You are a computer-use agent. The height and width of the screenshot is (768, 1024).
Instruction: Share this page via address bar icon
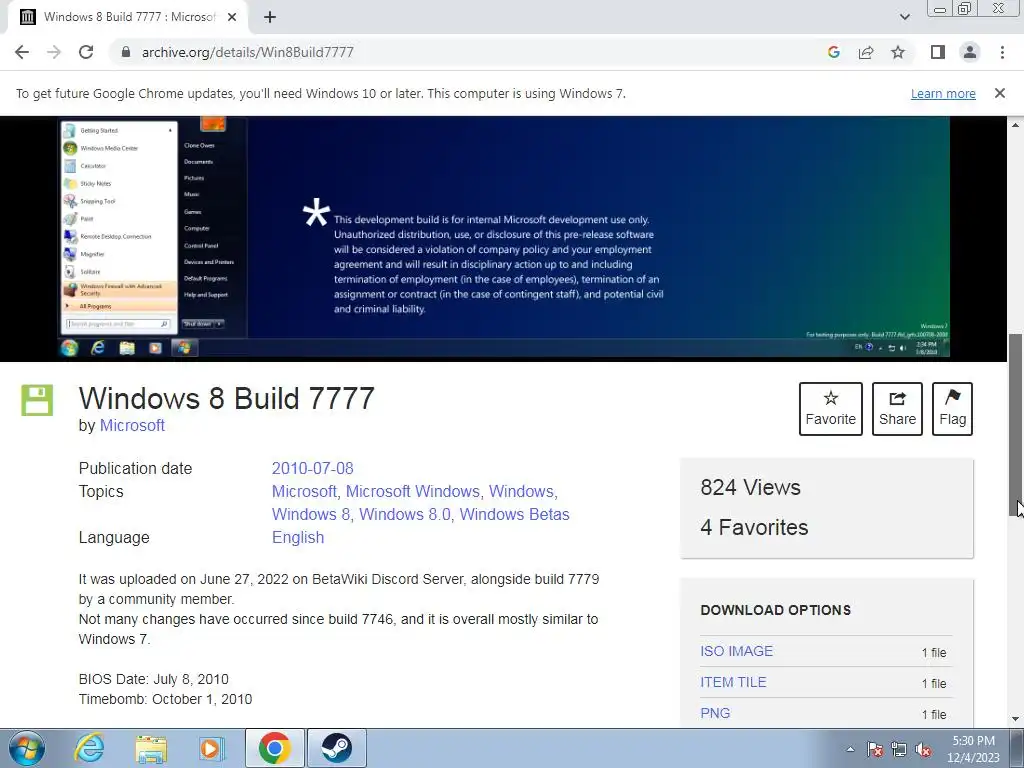click(x=866, y=52)
